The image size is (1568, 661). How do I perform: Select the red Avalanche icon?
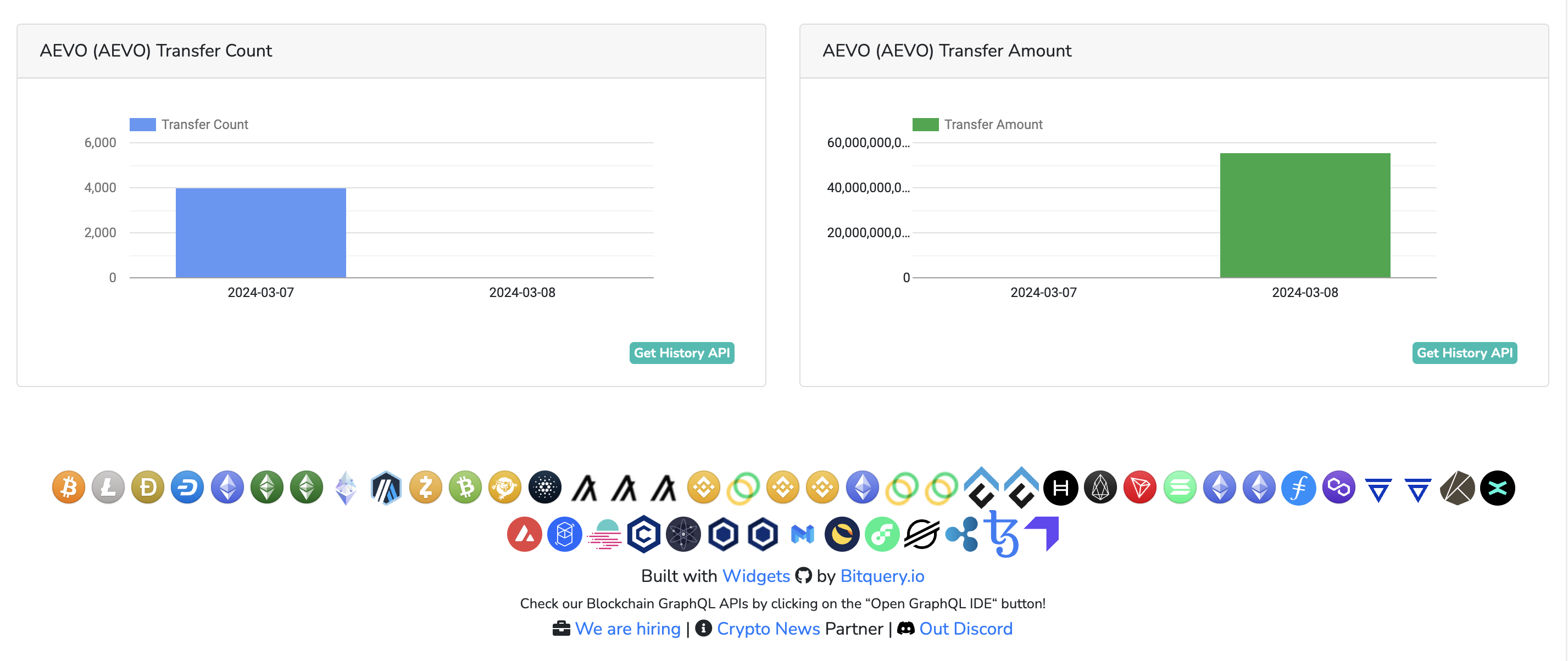(525, 535)
